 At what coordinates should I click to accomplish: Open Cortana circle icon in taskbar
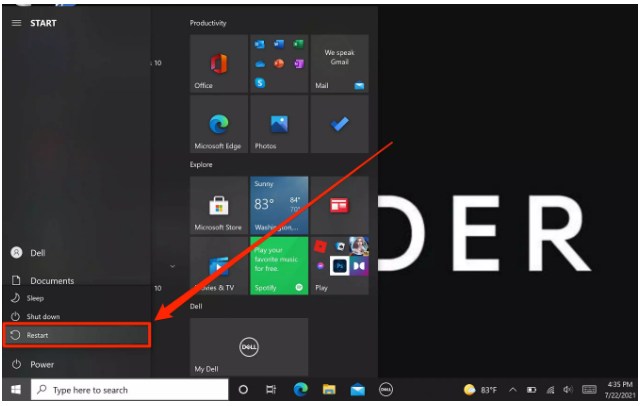[x=243, y=390]
